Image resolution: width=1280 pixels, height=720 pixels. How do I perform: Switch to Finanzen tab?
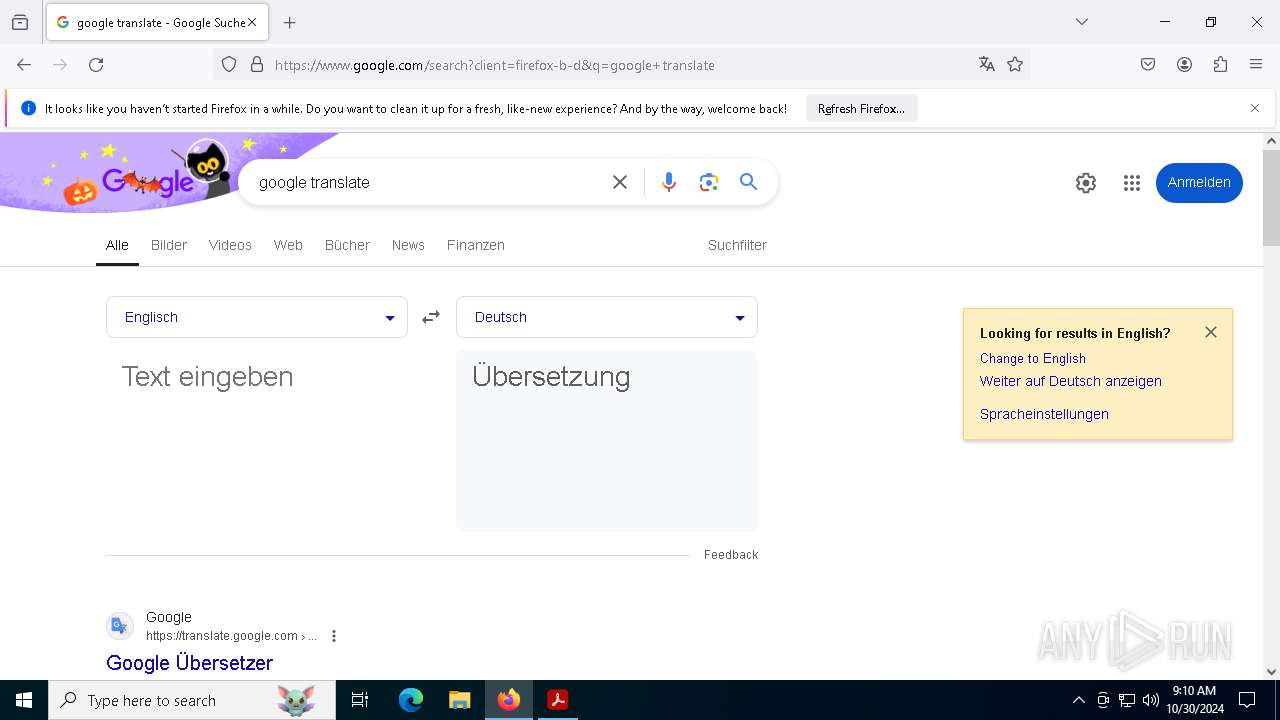[476, 245]
